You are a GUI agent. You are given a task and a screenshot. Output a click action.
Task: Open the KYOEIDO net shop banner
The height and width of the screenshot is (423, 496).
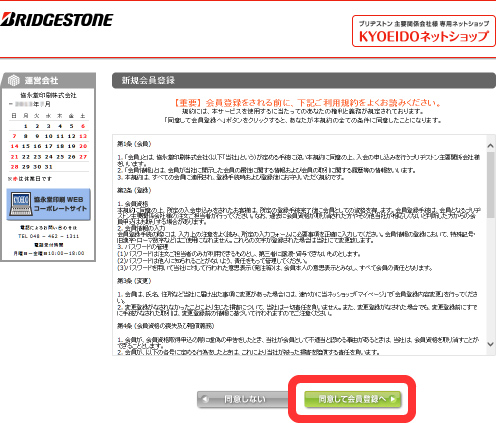coord(424,31)
